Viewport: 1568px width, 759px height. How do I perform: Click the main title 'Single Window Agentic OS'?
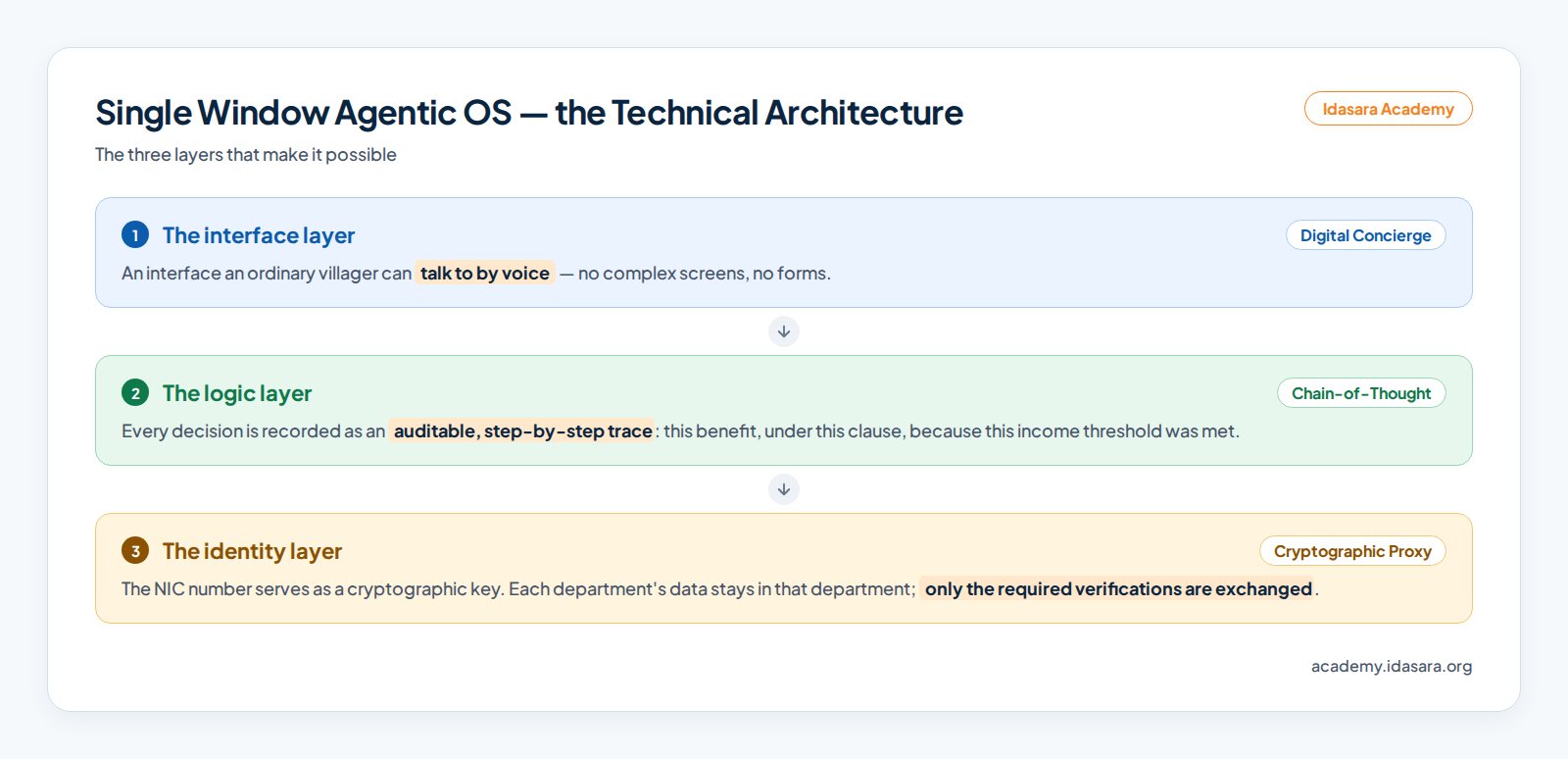click(x=304, y=113)
